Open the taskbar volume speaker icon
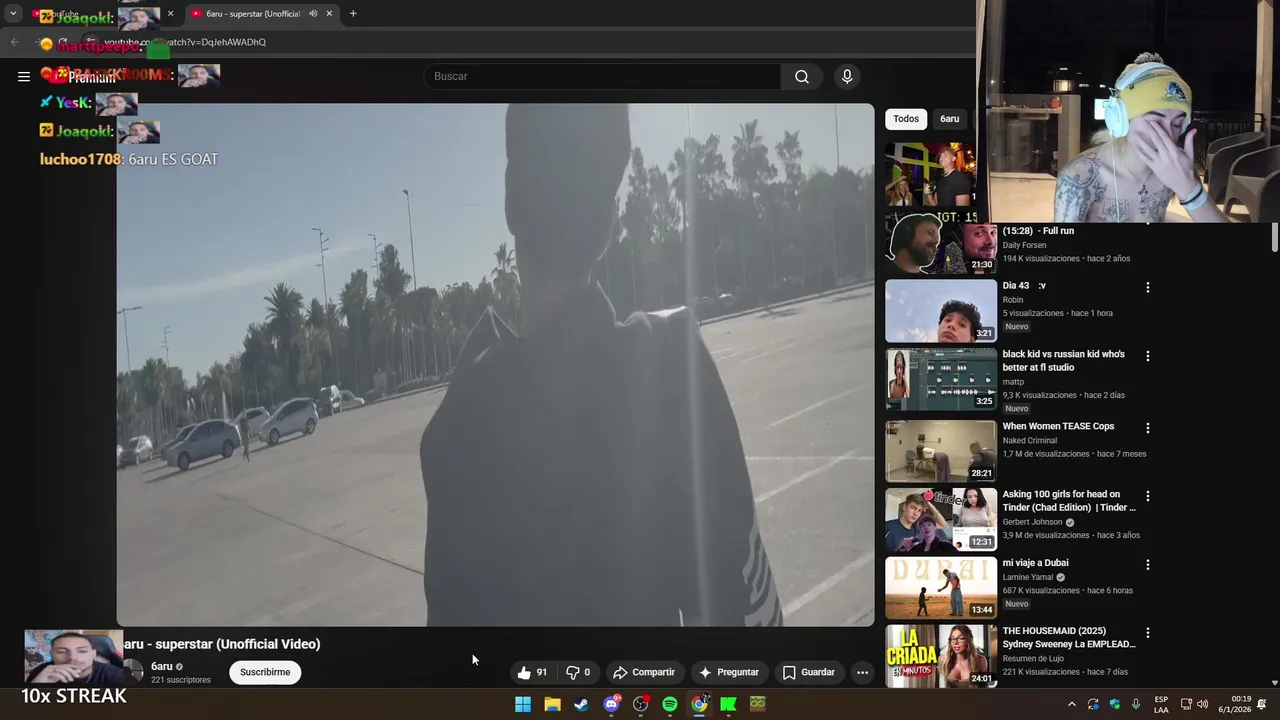Viewport: 1280px width, 720px height. tap(1203, 704)
